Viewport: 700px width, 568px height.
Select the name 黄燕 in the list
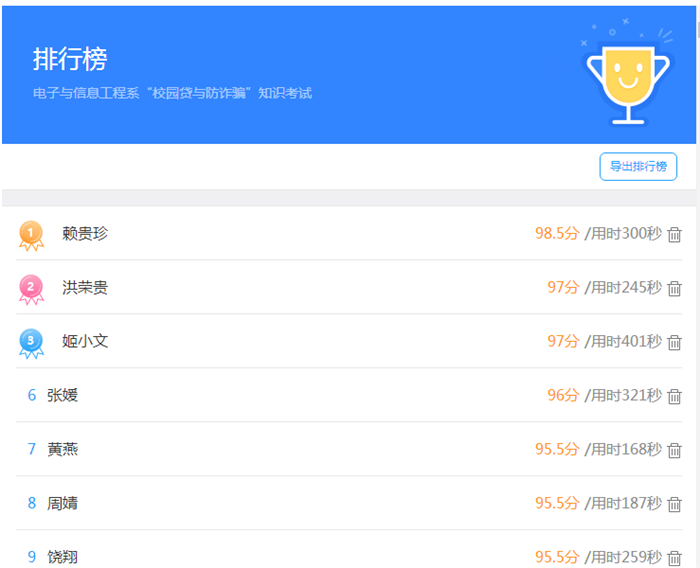click(62, 449)
